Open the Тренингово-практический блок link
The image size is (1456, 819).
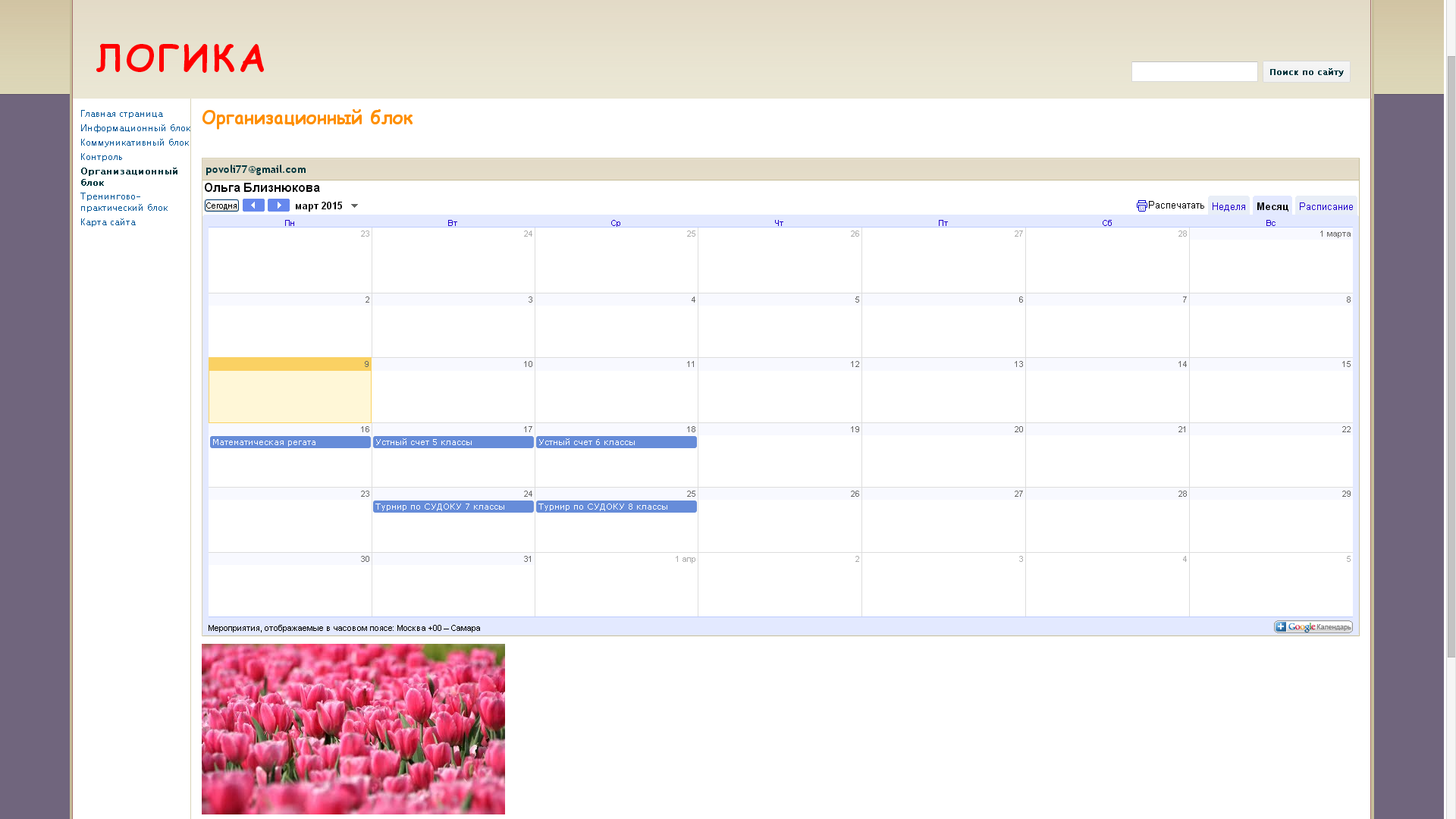[124, 202]
